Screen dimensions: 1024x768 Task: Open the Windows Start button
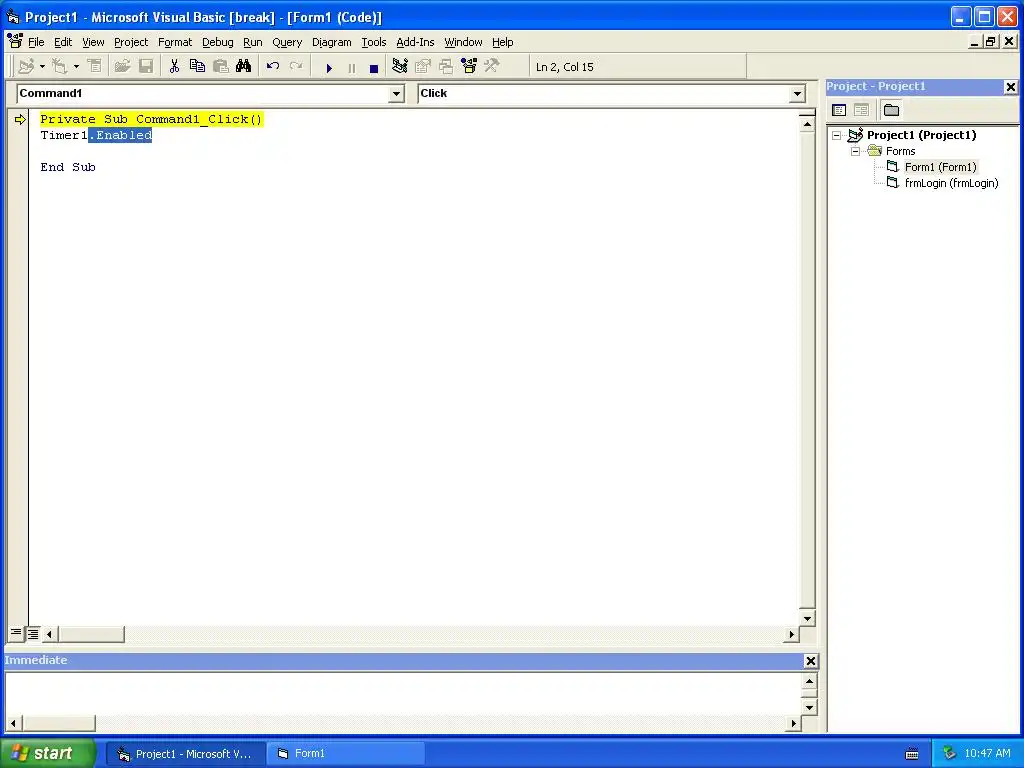[x=47, y=754]
